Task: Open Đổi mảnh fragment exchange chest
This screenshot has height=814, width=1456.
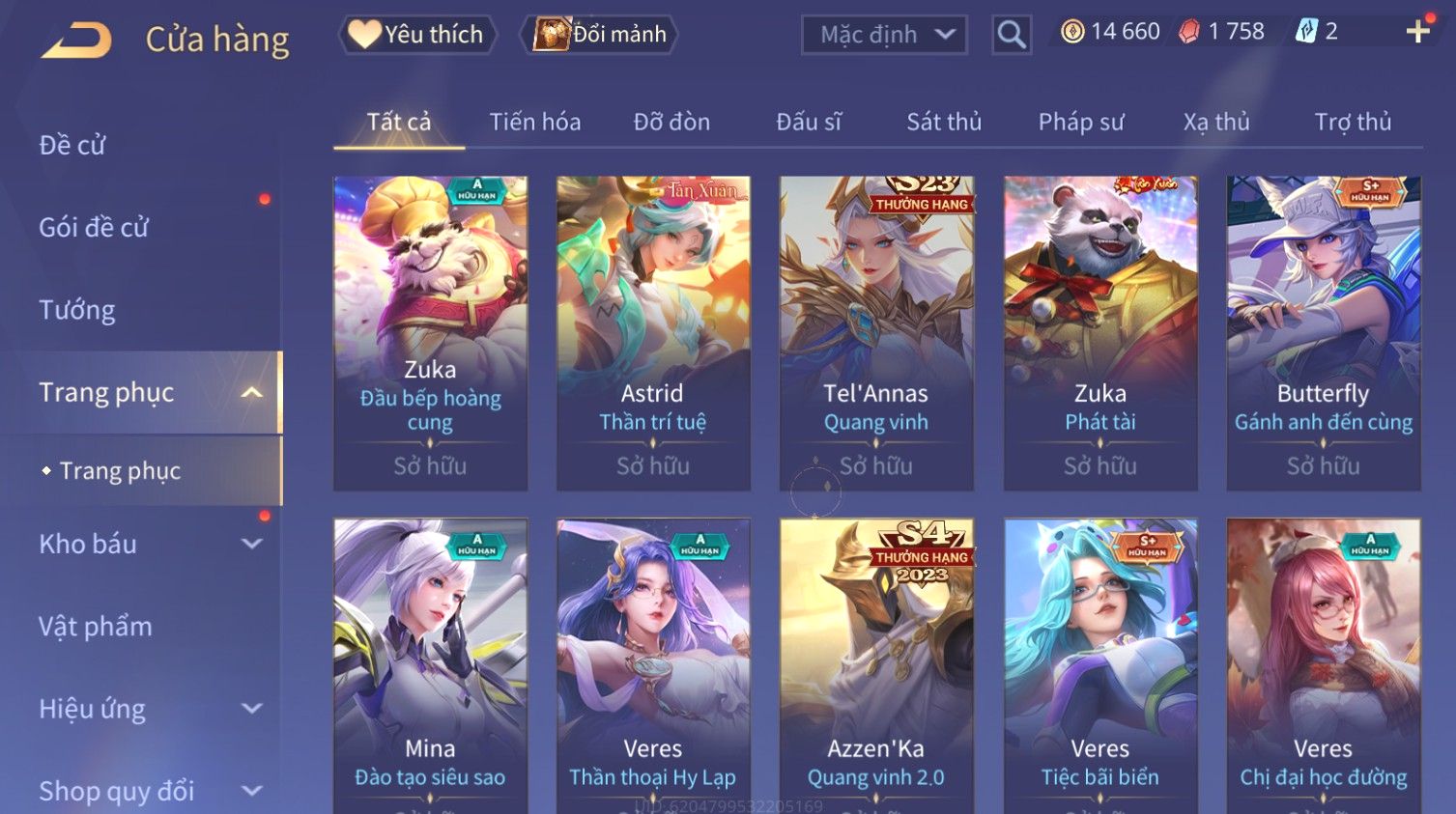Action: (599, 35)
